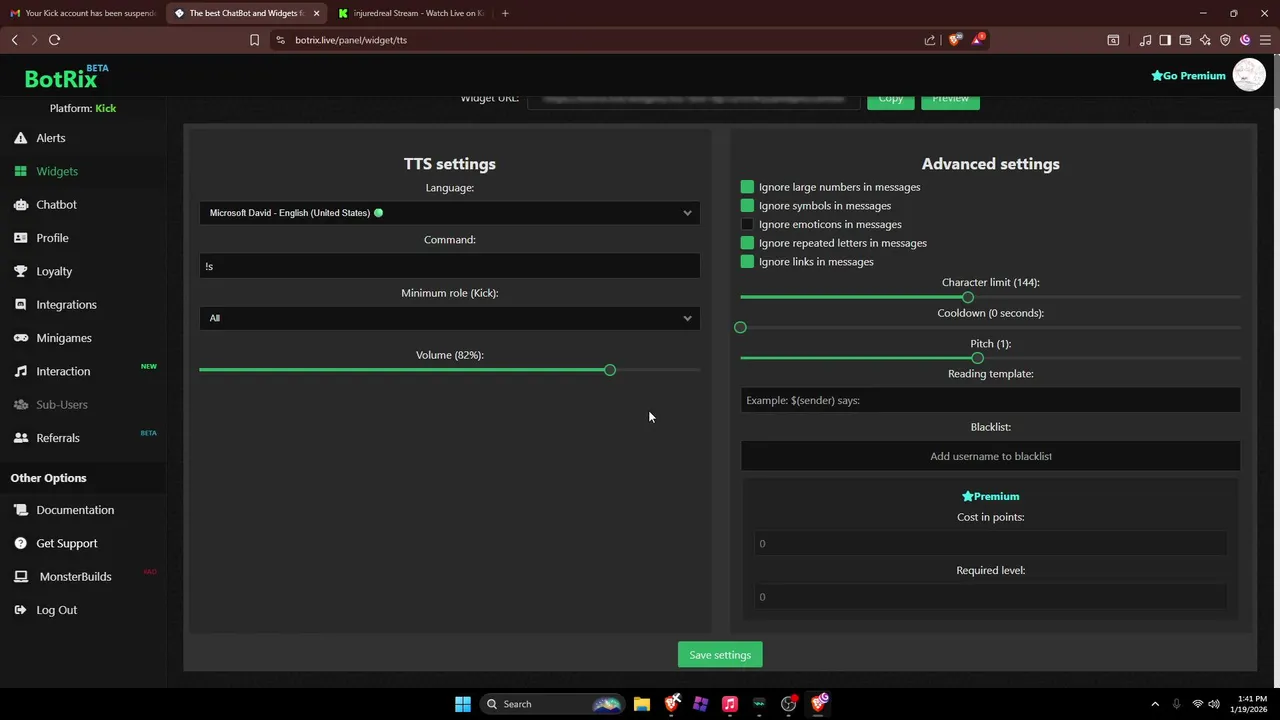Screen dimensions: 1280x720
Task: Open the Minimum role dropdown set to All
Action: (x=450, y=318)
